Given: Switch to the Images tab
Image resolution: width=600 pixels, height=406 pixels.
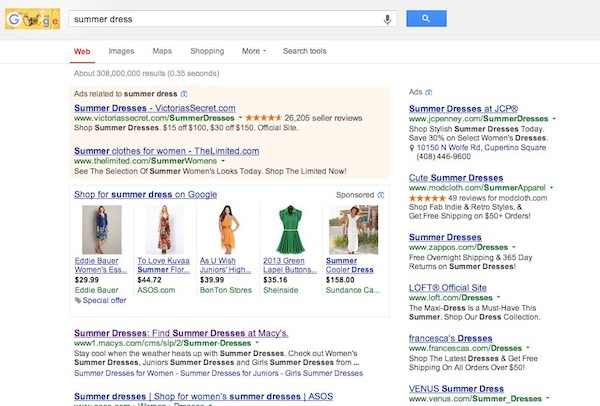Looking at the screenshot, I should [x=121, y=51].
